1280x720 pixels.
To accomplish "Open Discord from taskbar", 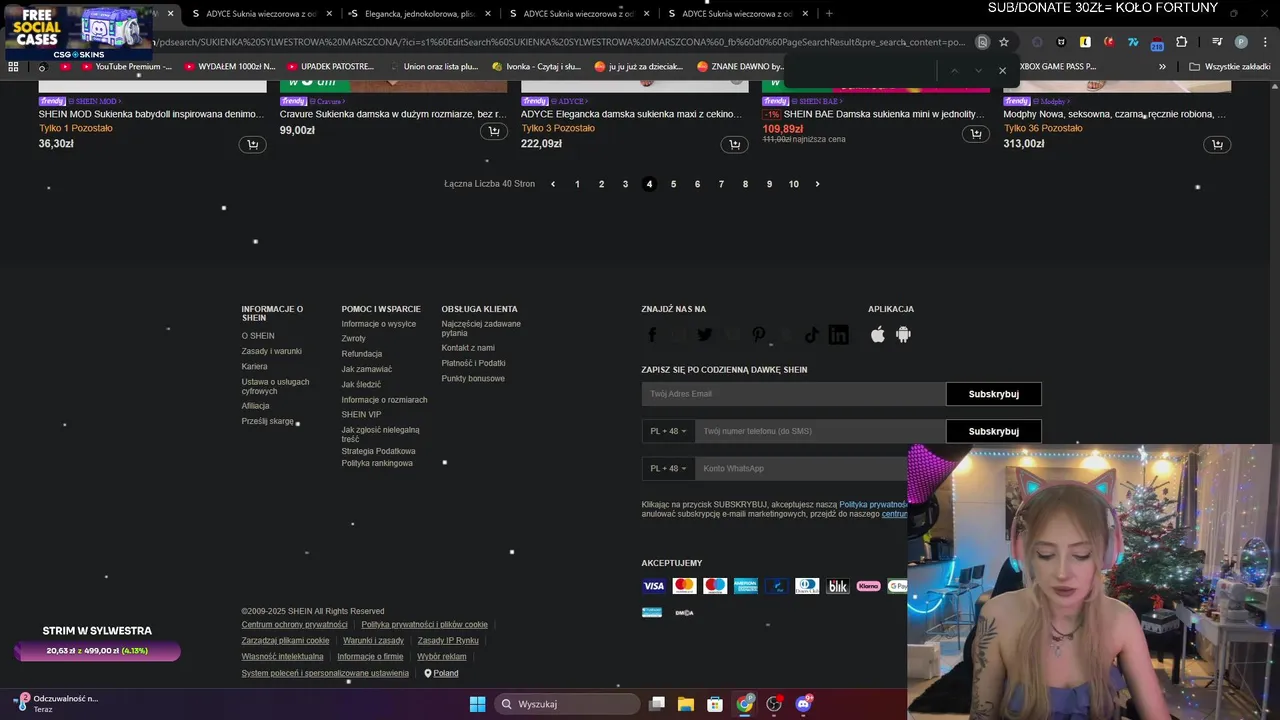I will point(803,704).
